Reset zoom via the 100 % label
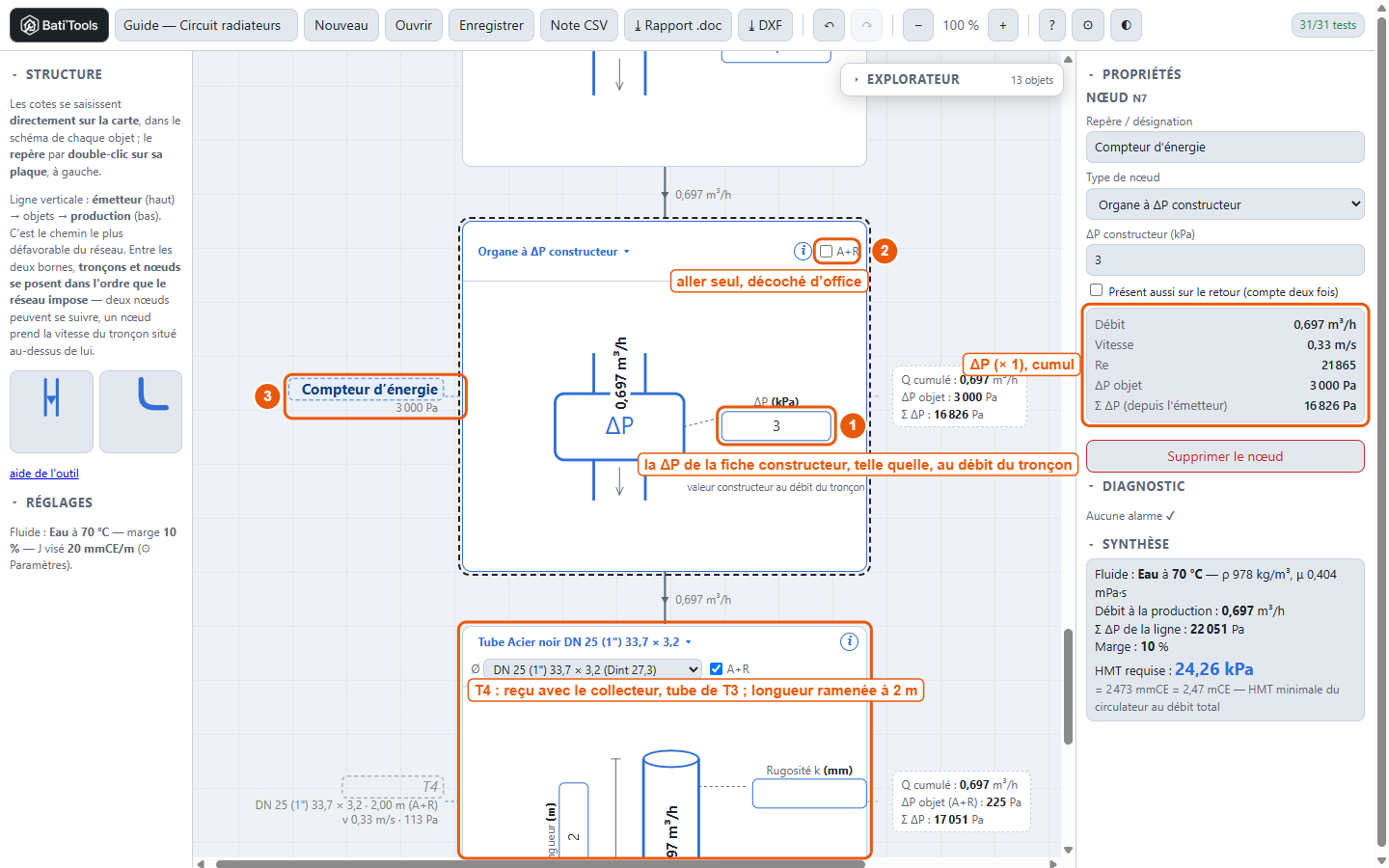The image size is (1389, 868). point(961,25)
